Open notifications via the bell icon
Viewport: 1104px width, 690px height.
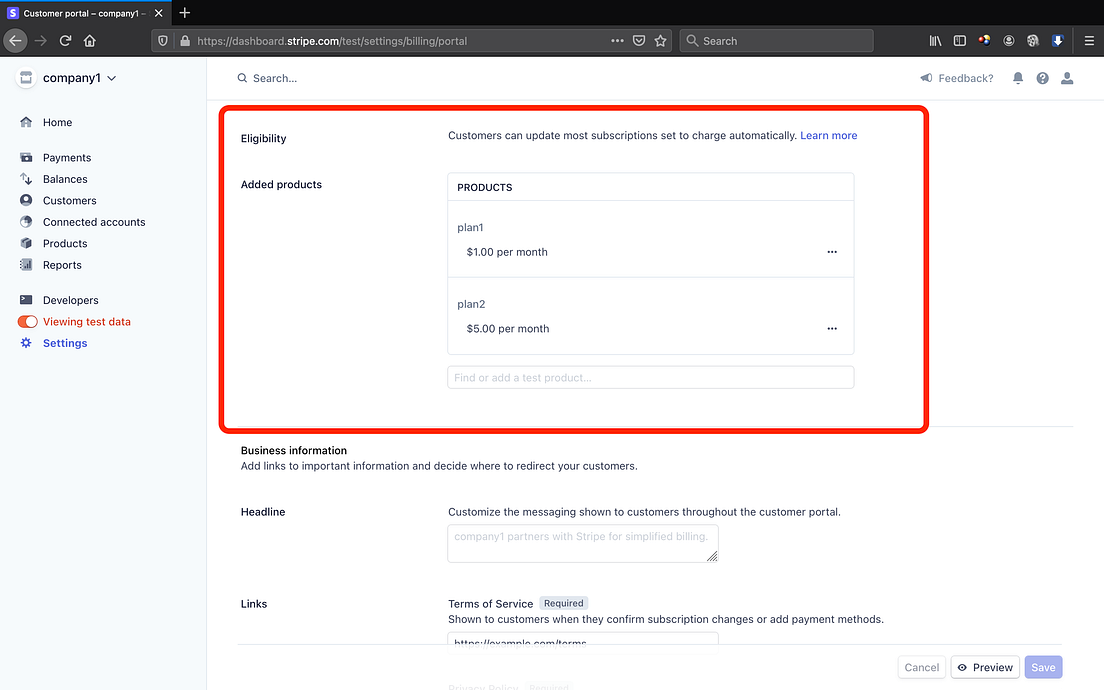tap(1017, 77)
